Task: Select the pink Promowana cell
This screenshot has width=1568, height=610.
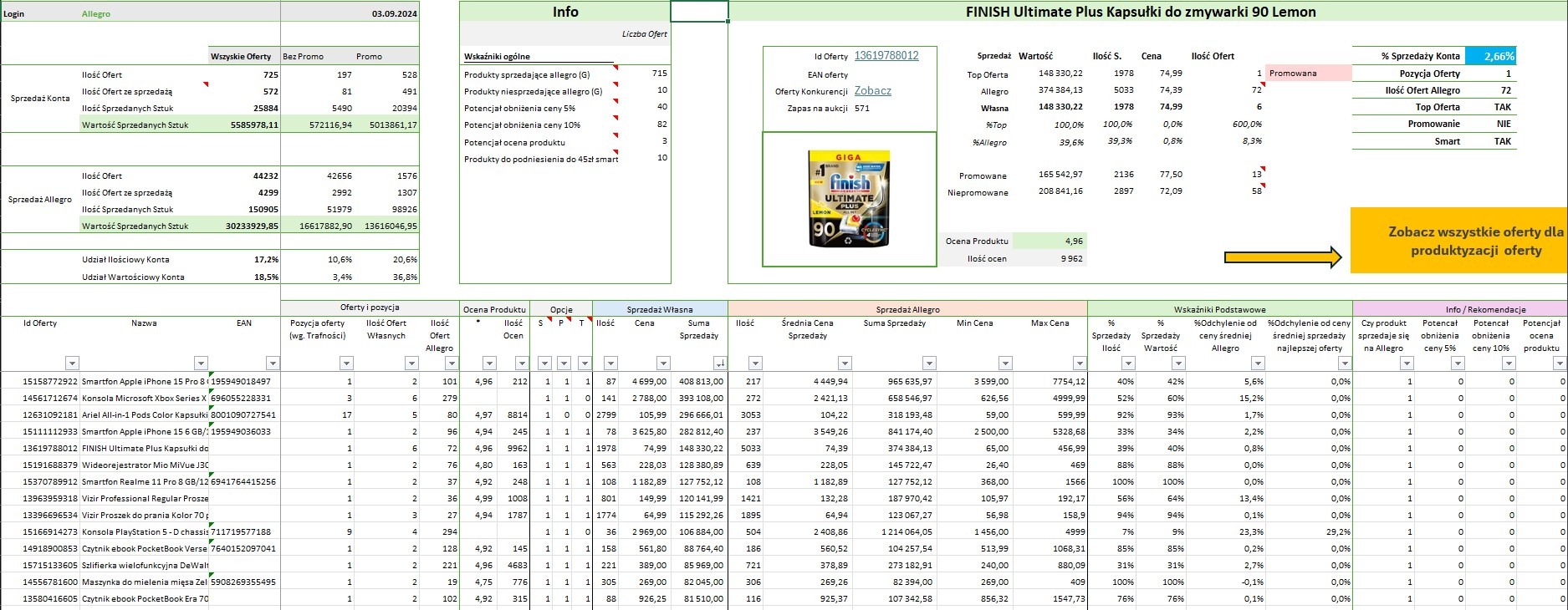Action: [x=1308, y=74]
